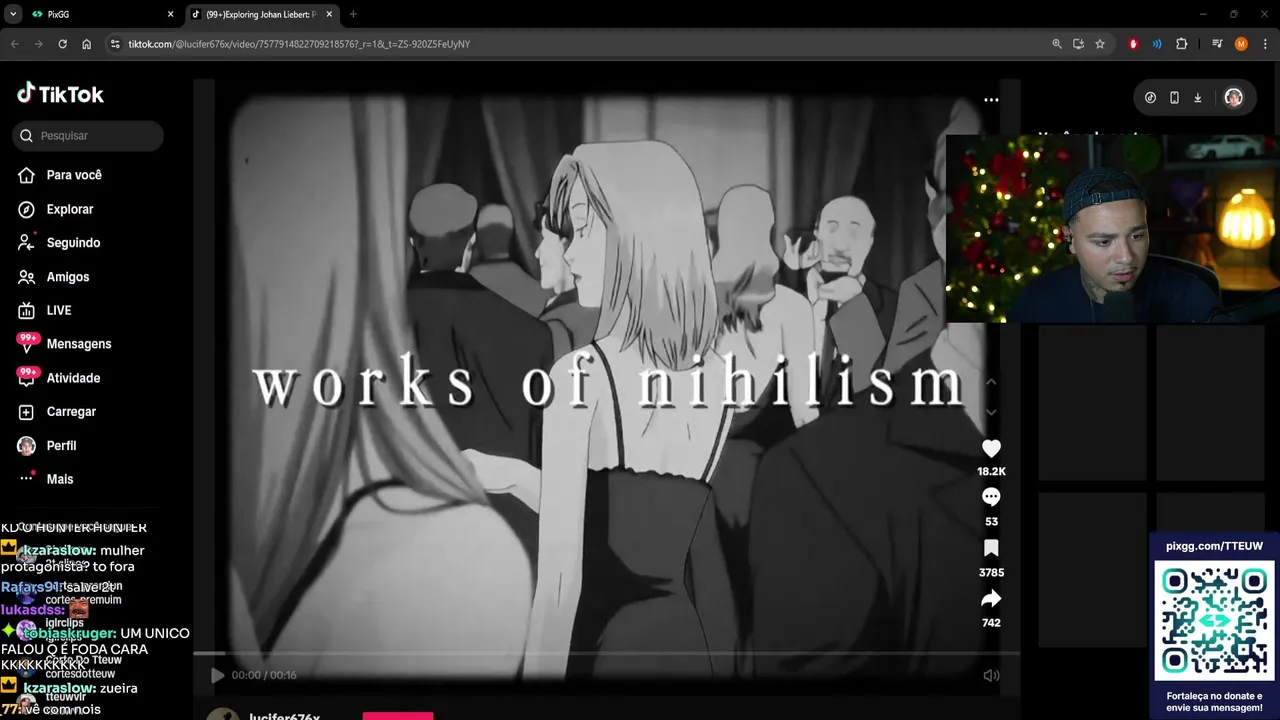1280x720 pixels.
Task: Click the browser home button
Action: 86,44
